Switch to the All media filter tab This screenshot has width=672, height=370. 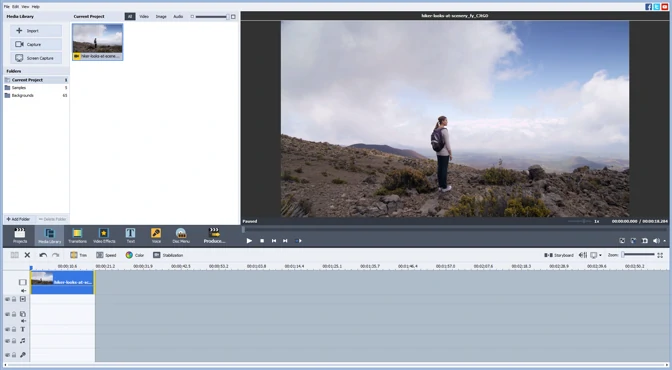[x=130, y=16]
